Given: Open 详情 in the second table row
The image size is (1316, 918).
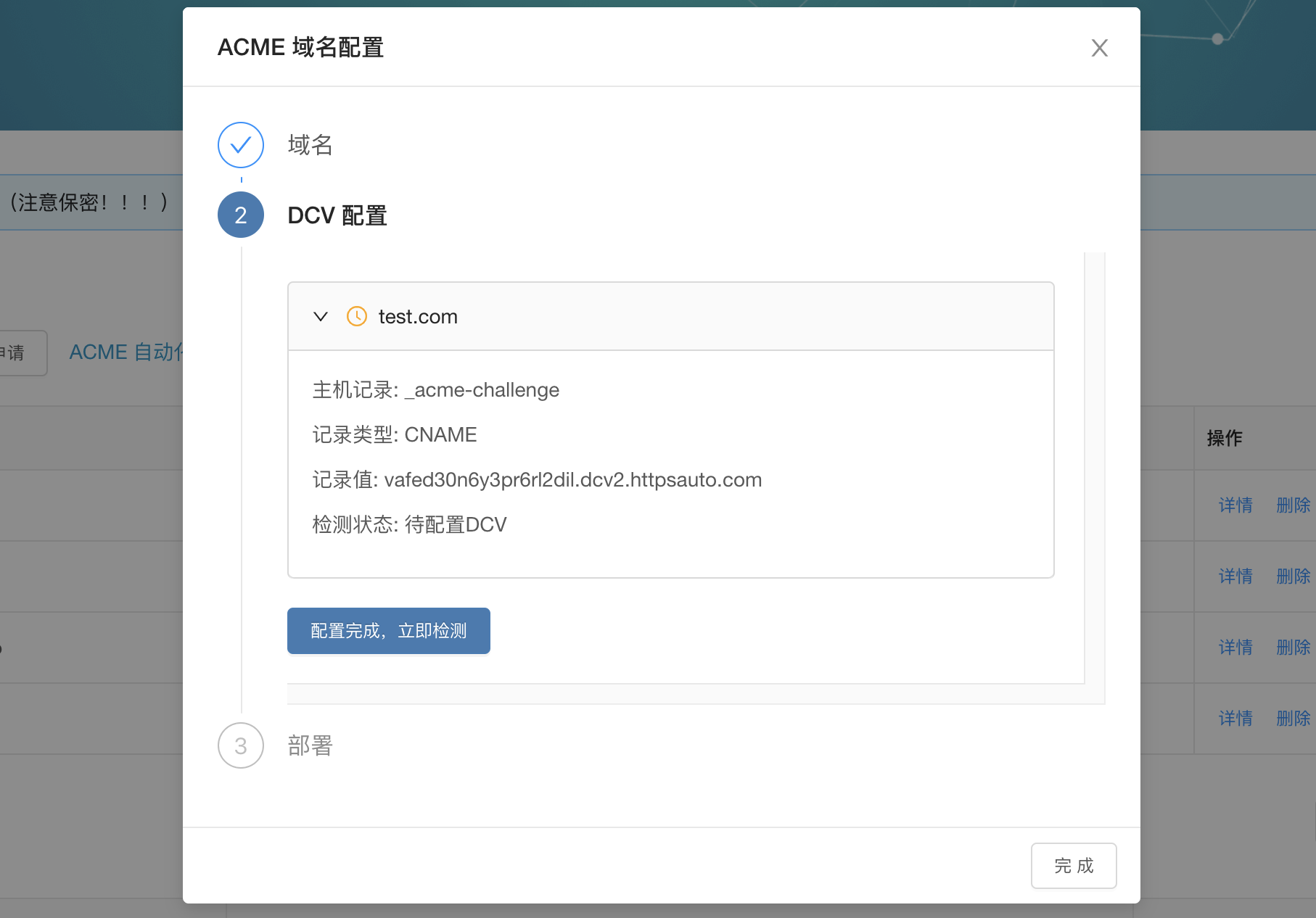Looking at the screenshot, I should [1235, 576].
